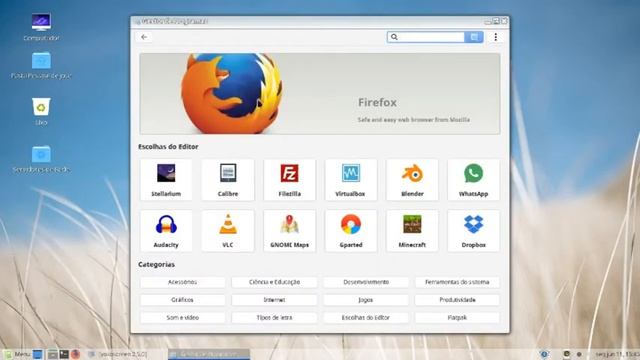
Task: Select the Tipos de letra category
Action: pos(274,318)
